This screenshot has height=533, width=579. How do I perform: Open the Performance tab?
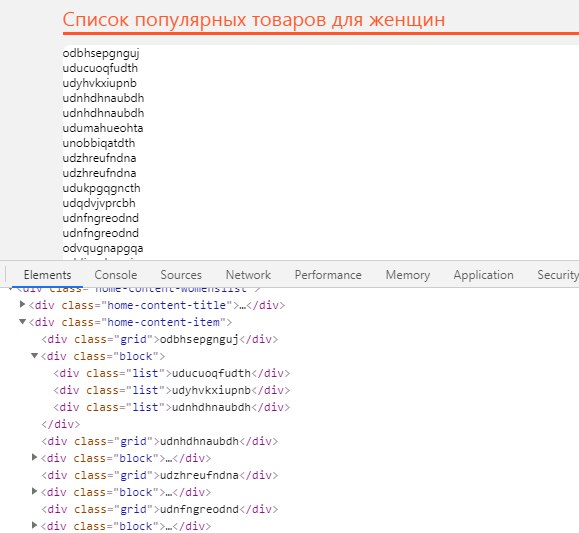(x=328, y=275)
